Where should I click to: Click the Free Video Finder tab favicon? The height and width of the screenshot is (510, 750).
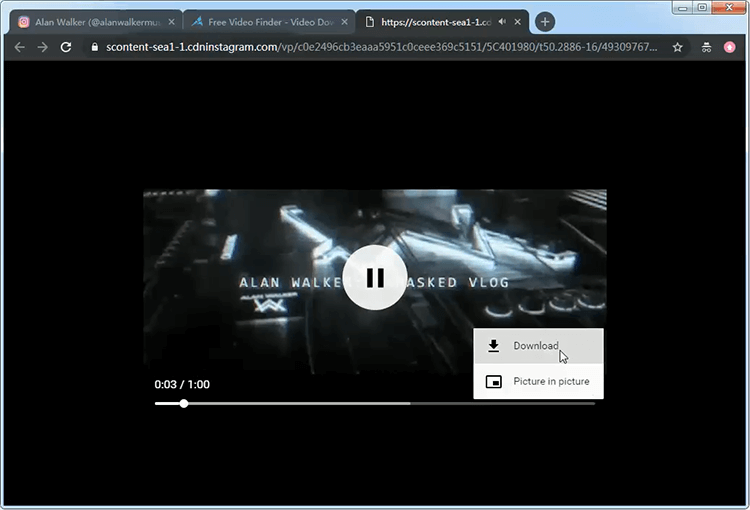click(197, 22)
